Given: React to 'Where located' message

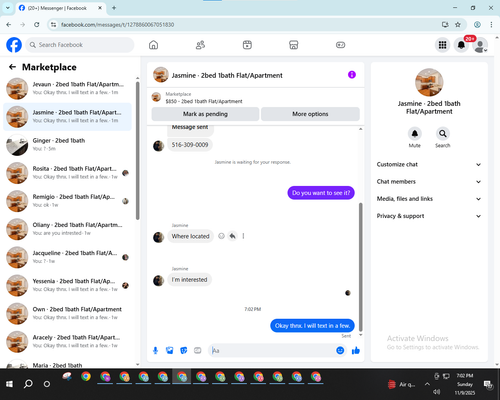Looking at the screenshot, I should pyautogui.click(x=221, y=236).
